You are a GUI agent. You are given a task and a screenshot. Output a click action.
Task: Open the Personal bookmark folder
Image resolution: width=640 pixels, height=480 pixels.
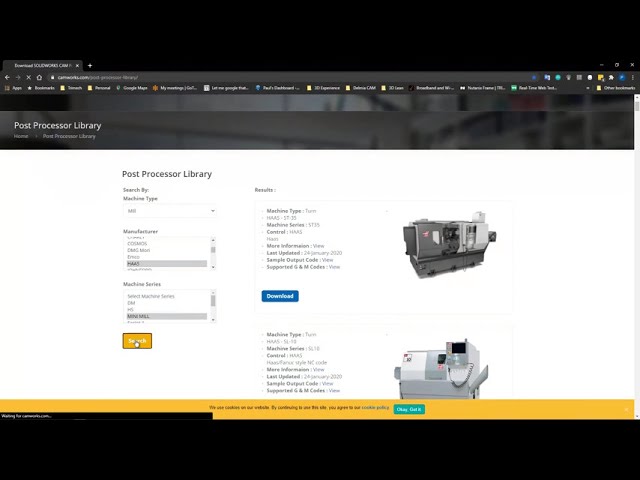point(99,88)
